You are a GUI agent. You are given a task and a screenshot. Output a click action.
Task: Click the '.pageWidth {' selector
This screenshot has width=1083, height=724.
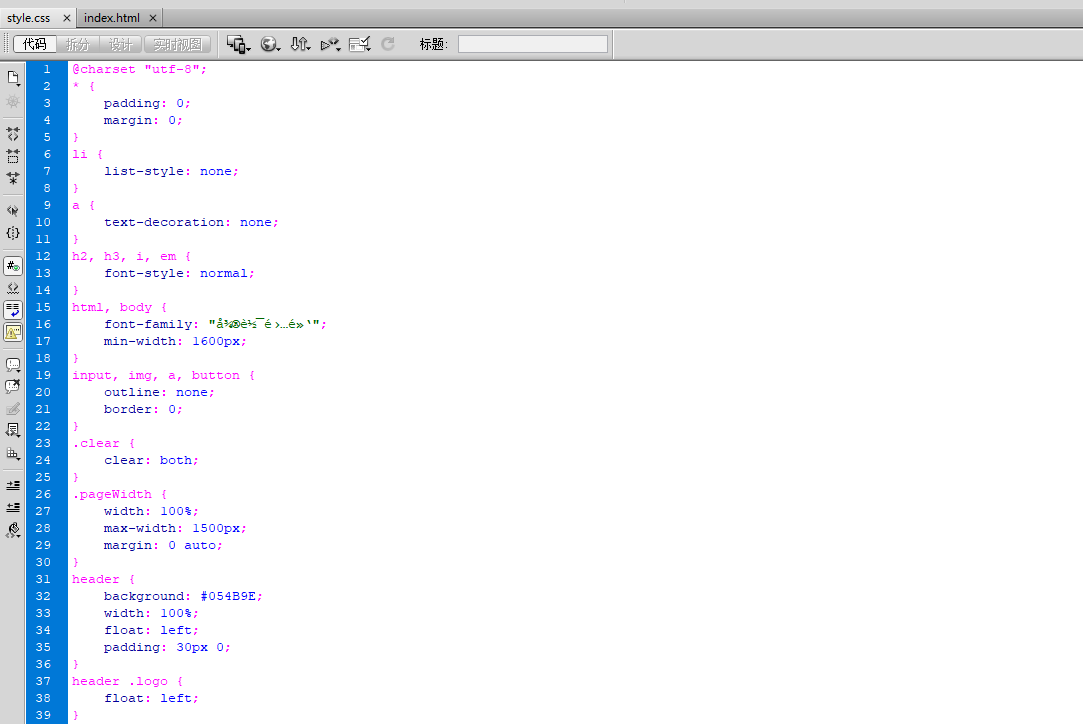point(119,495)
